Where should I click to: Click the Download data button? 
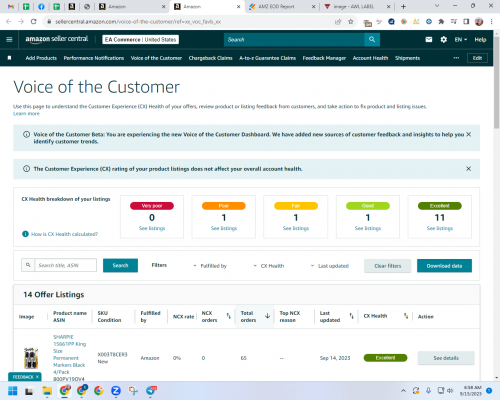(x=444, y=266)
